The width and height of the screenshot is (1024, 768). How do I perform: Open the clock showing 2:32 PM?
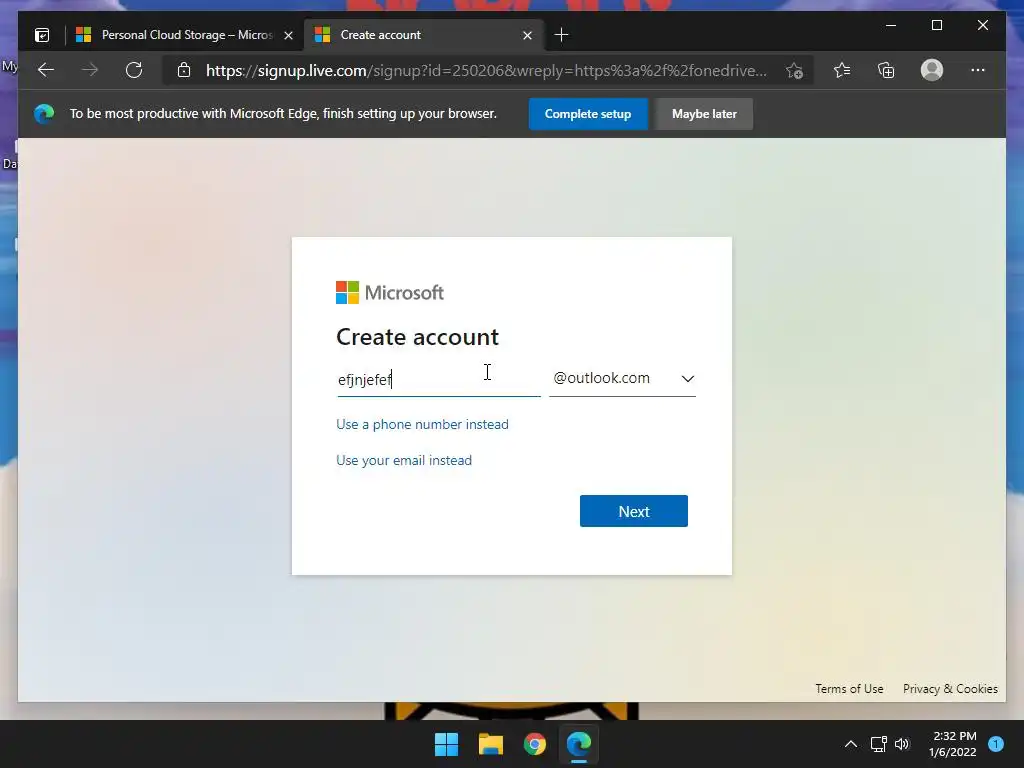coord(953,744)
